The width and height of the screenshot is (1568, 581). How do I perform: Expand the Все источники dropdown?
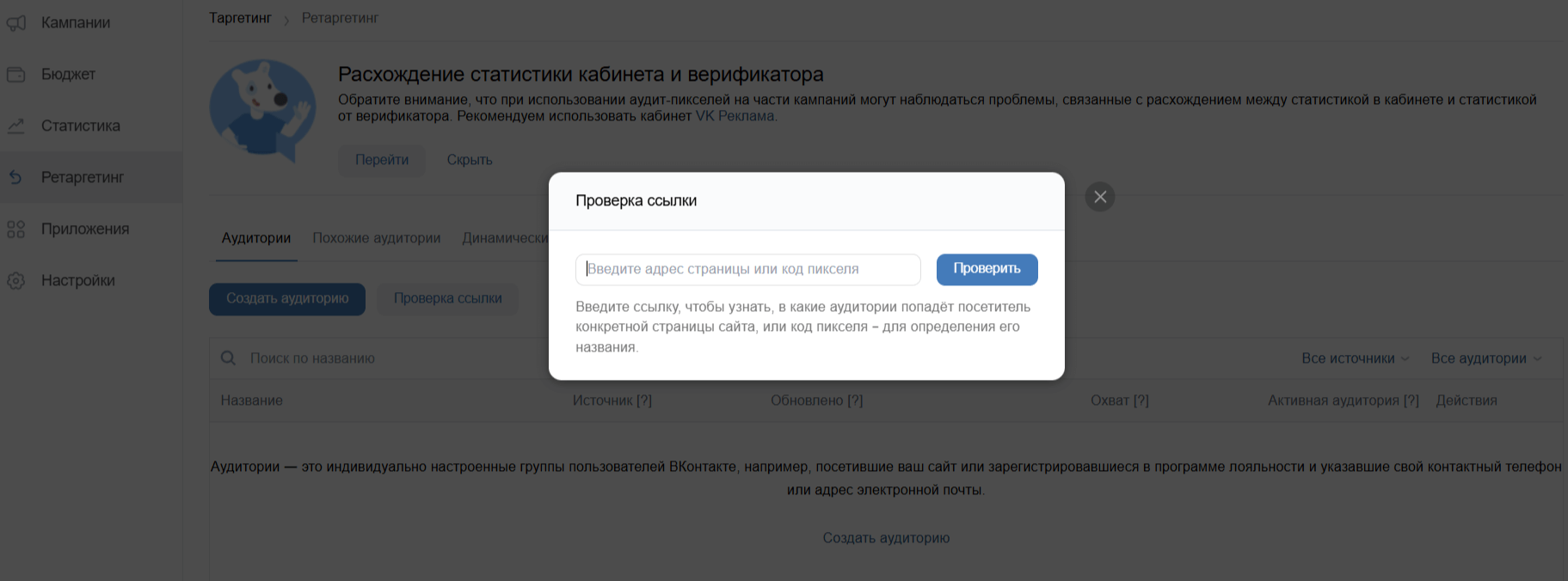(x=1355, y=358)
